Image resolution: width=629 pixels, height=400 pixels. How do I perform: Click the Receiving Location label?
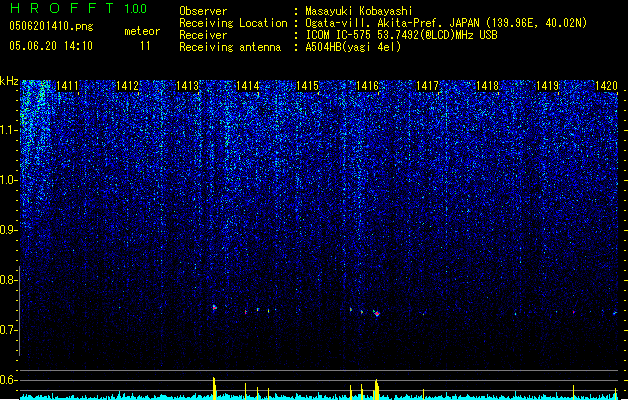233,23
